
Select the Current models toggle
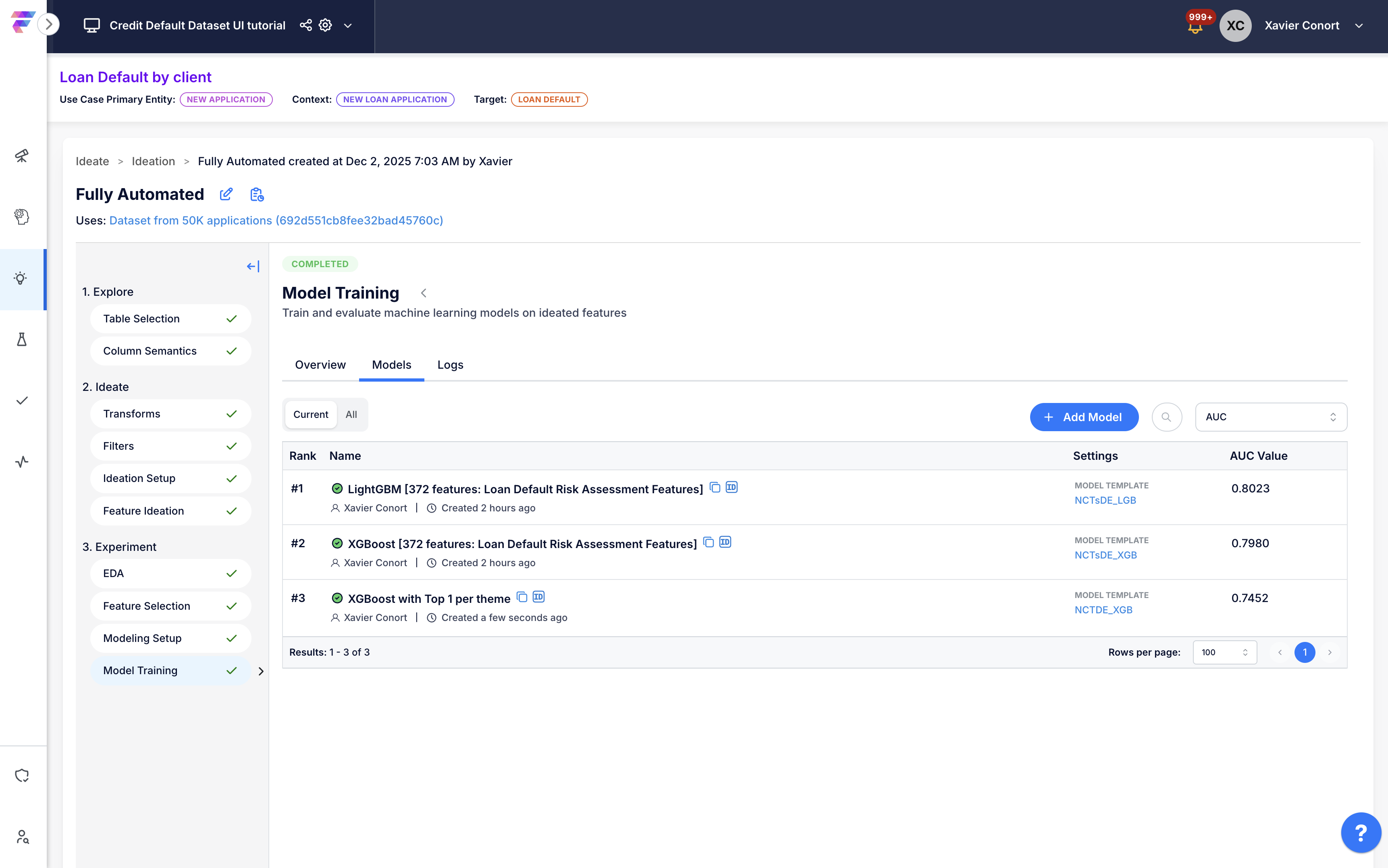311,415
